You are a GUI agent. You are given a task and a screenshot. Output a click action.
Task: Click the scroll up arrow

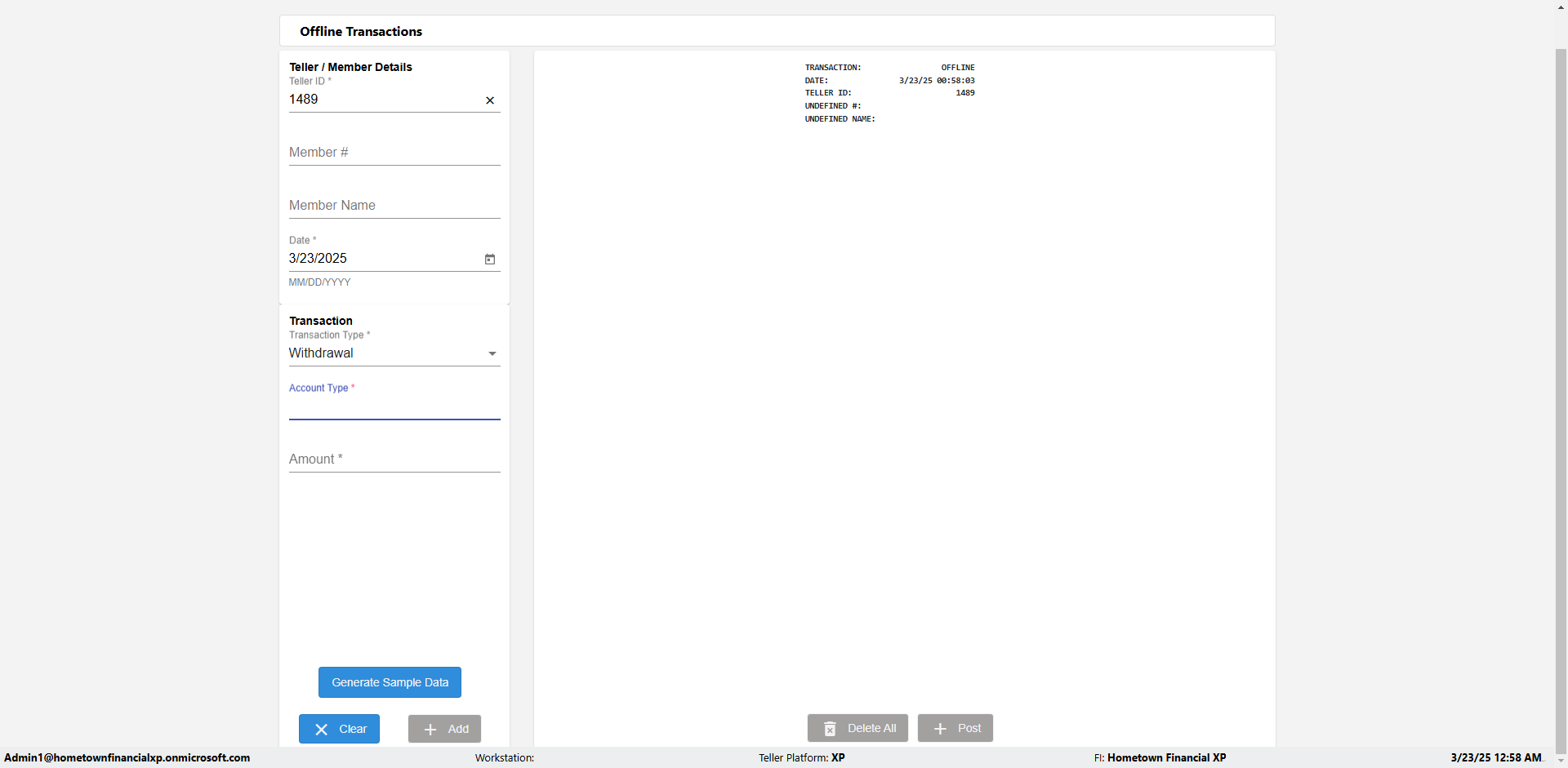(x=1561, y=7)
